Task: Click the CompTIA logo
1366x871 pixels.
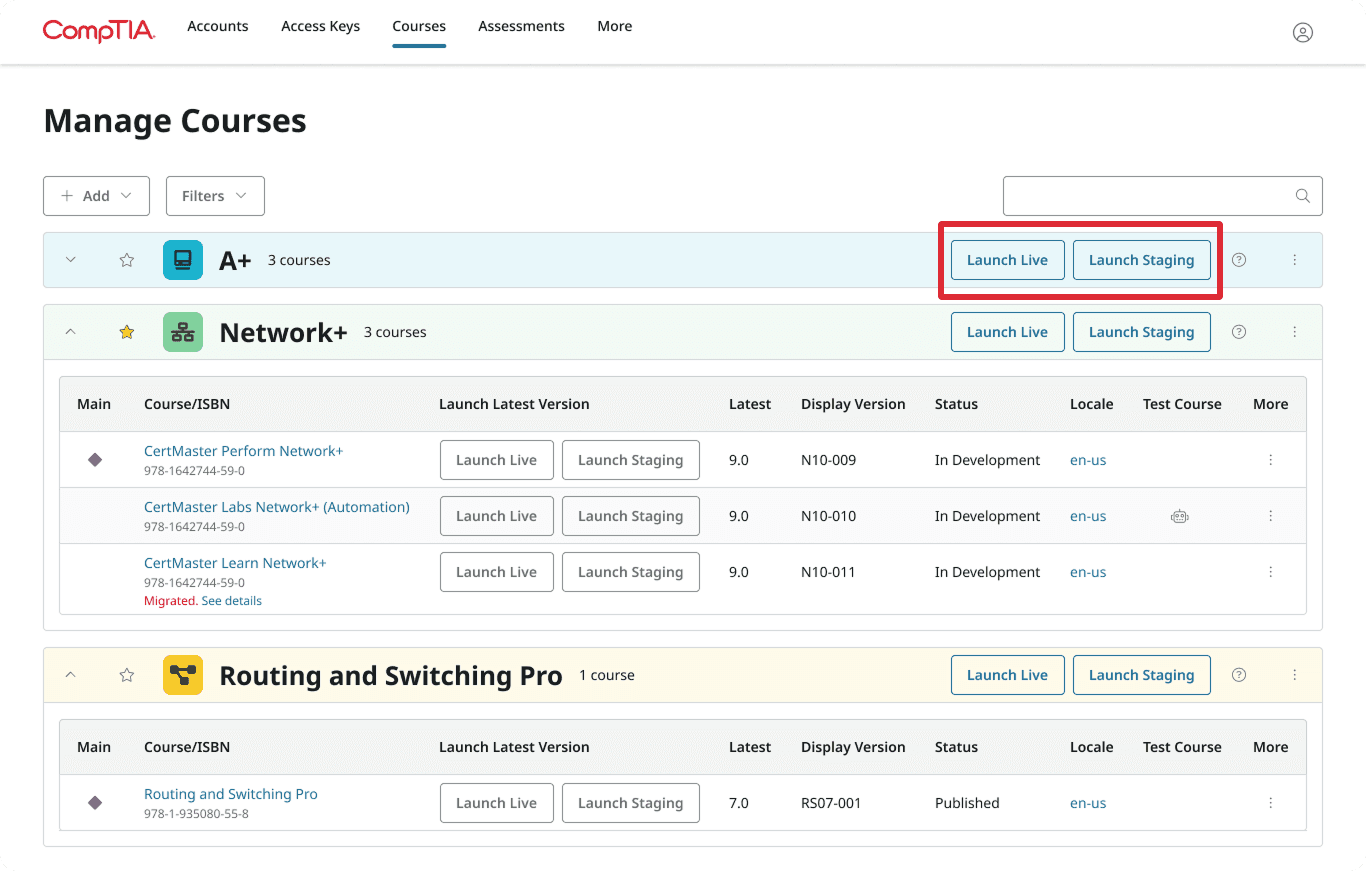Action: point(99,31)
